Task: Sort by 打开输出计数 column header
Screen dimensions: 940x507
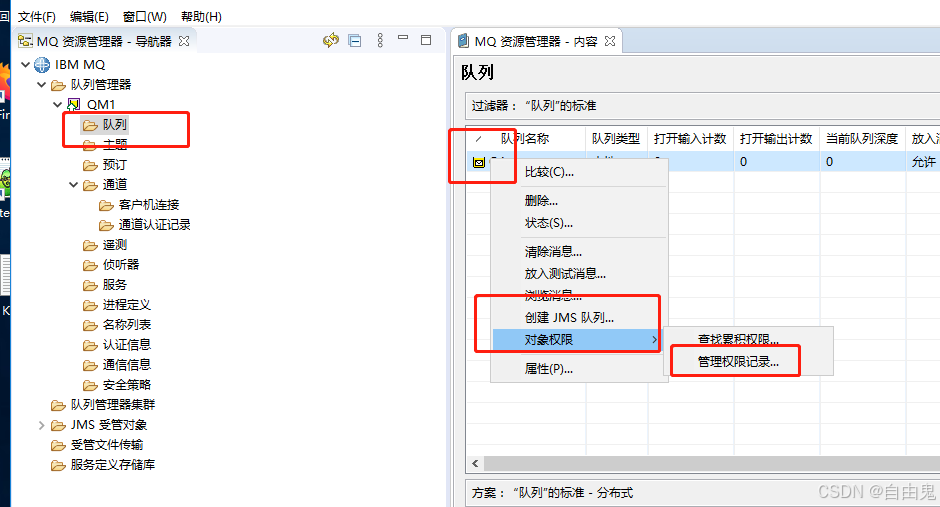Action: click(776, 139)
